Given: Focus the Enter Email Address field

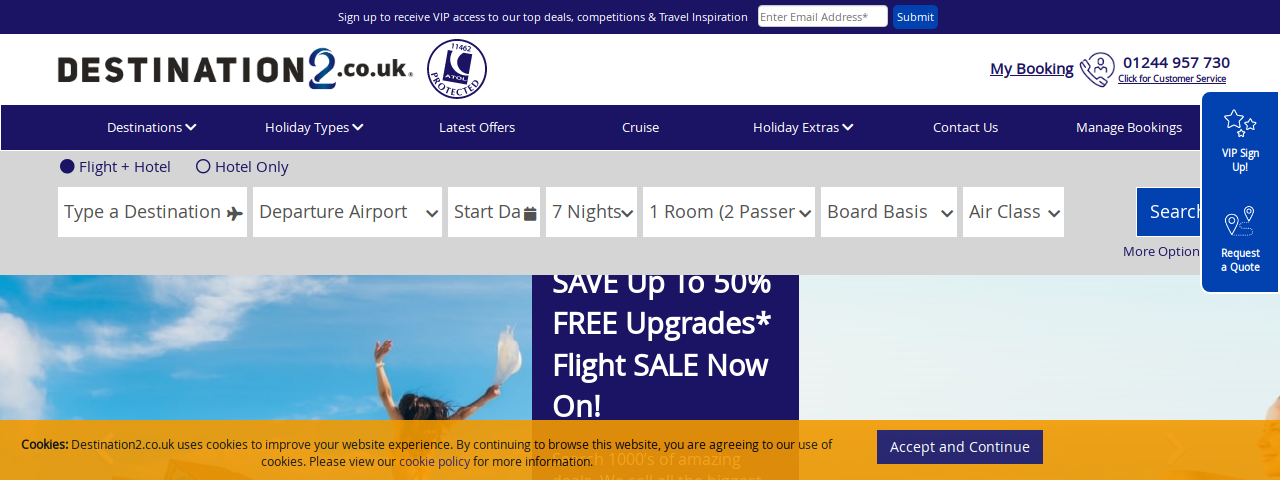Looking at the screenshot, I should coord(823,16).
